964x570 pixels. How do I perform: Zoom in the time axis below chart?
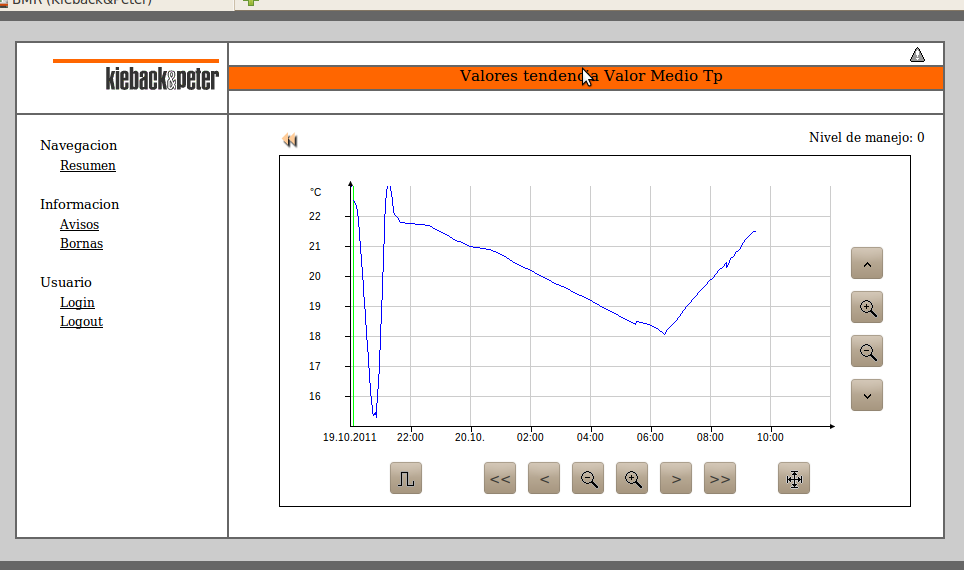(x=632, y=479)
